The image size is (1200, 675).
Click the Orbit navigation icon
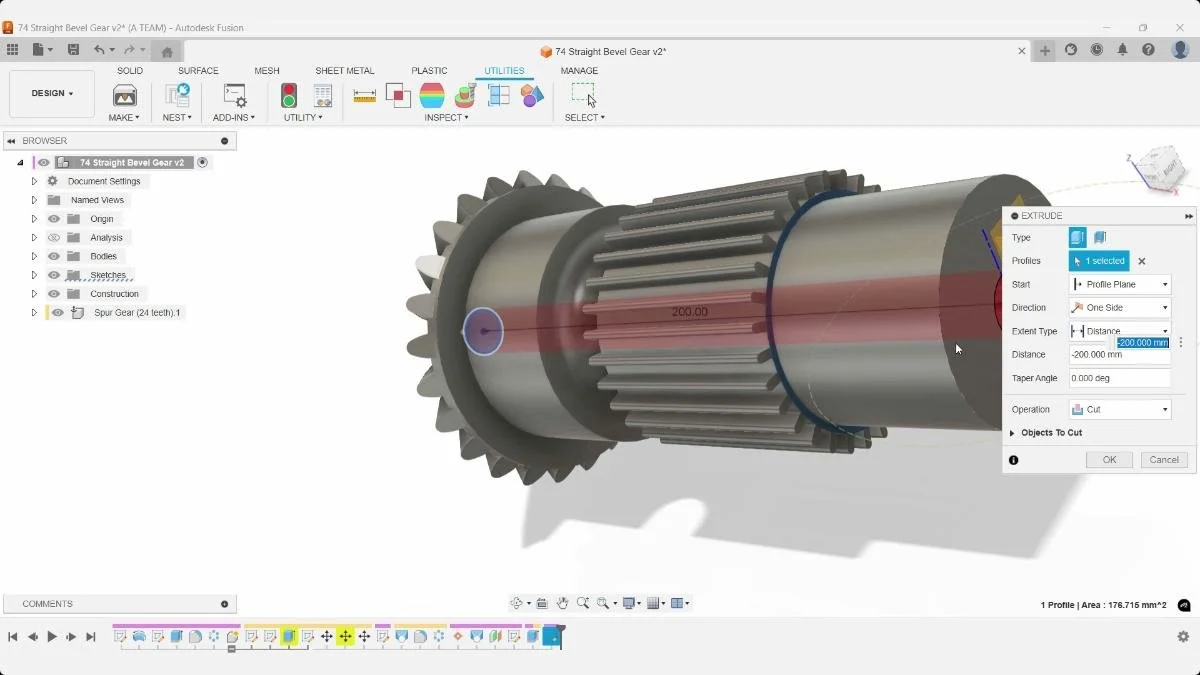(517, 603)
